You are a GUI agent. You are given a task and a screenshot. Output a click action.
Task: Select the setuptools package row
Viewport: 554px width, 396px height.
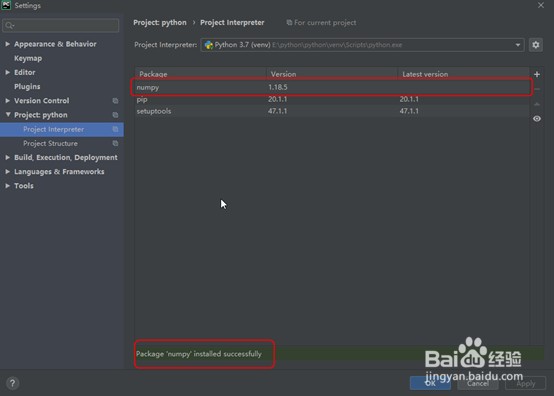[332, 111]
